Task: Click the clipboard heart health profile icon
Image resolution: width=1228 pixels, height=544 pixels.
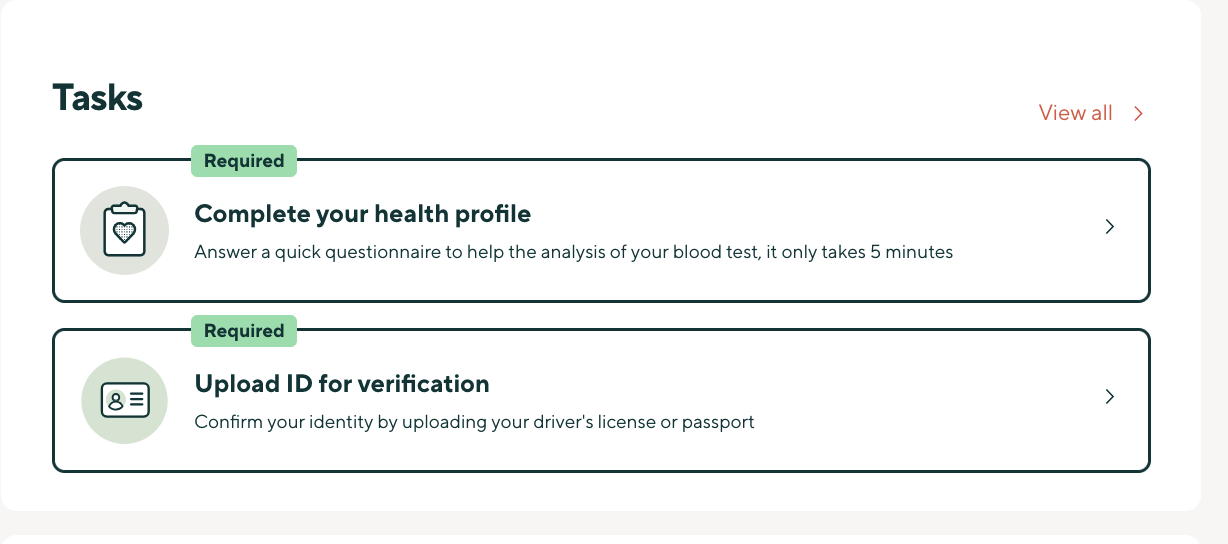Action: pyautogui.click(x=125, y=230)
